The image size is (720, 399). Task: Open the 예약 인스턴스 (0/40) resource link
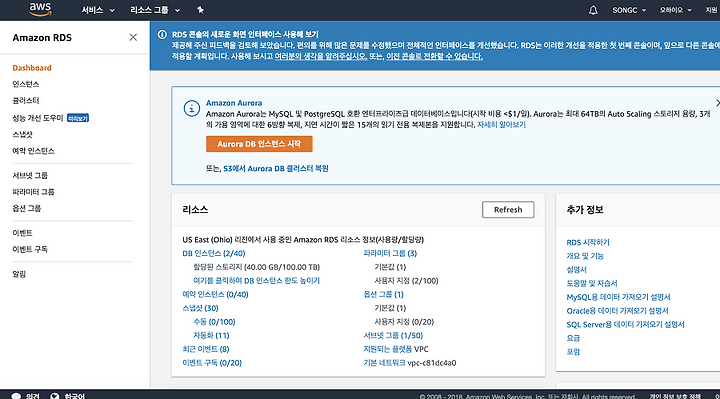point(215,294)
